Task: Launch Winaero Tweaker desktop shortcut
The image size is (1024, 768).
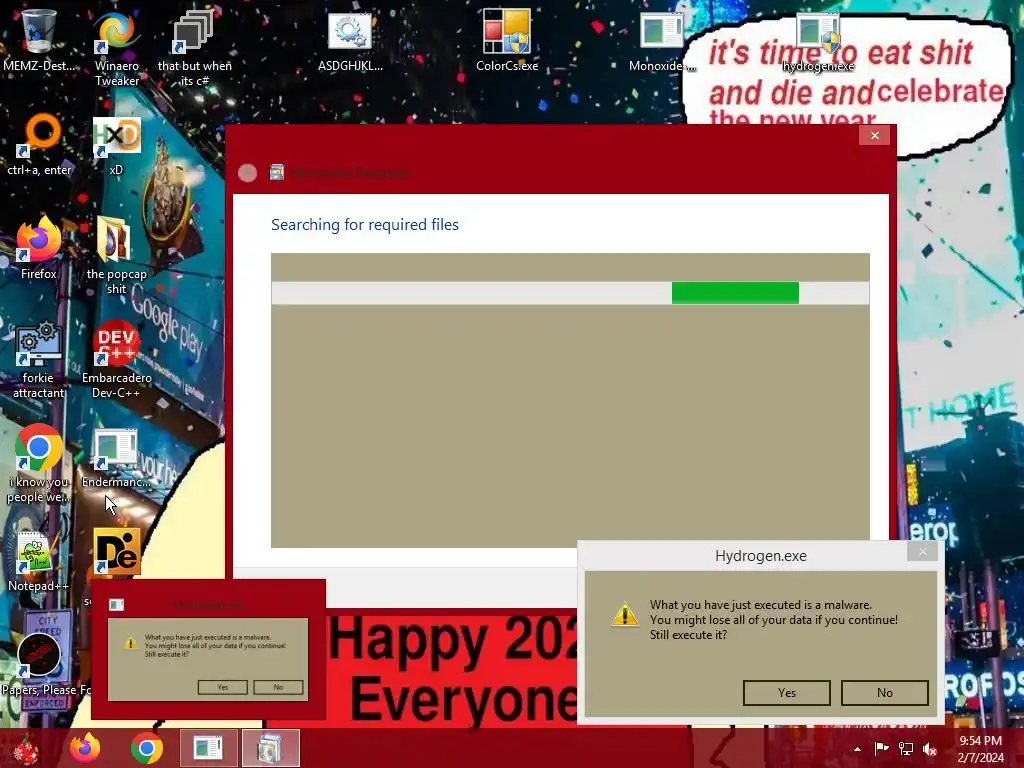Action: [x=116, y=48]
